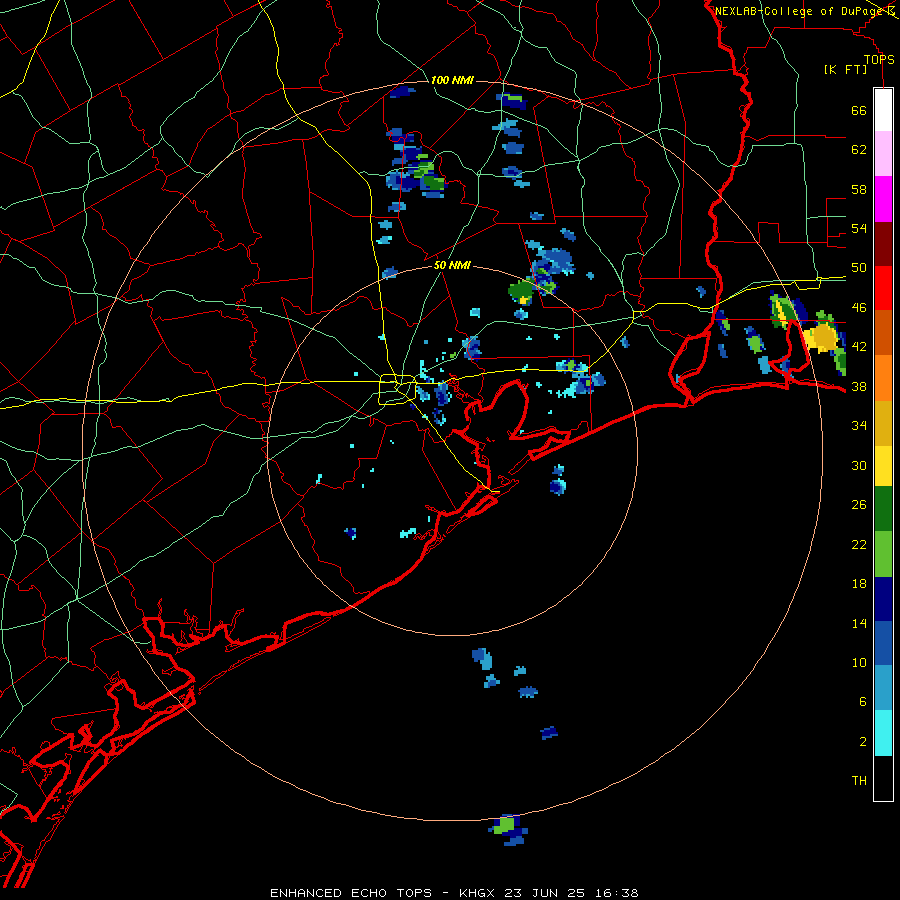Select the dark green legend swatch
The image size is (900, 900).
point(883,509)
